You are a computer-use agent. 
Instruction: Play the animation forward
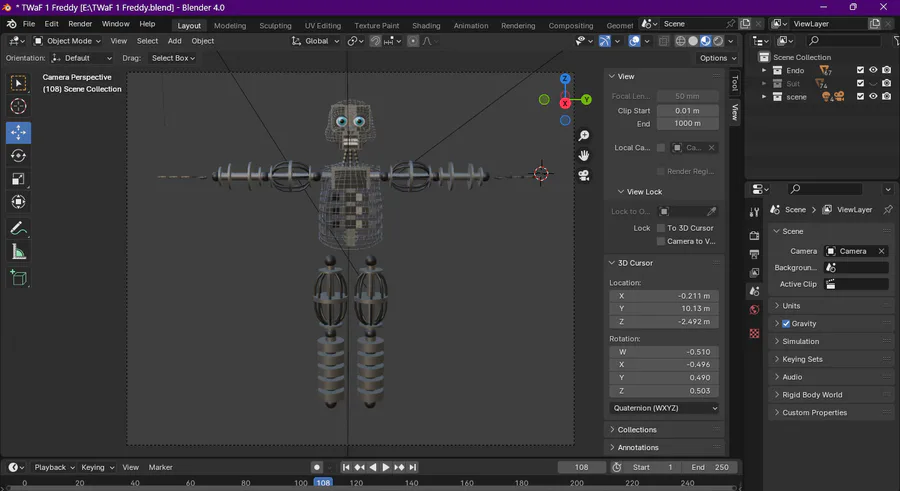pos(386,467)
